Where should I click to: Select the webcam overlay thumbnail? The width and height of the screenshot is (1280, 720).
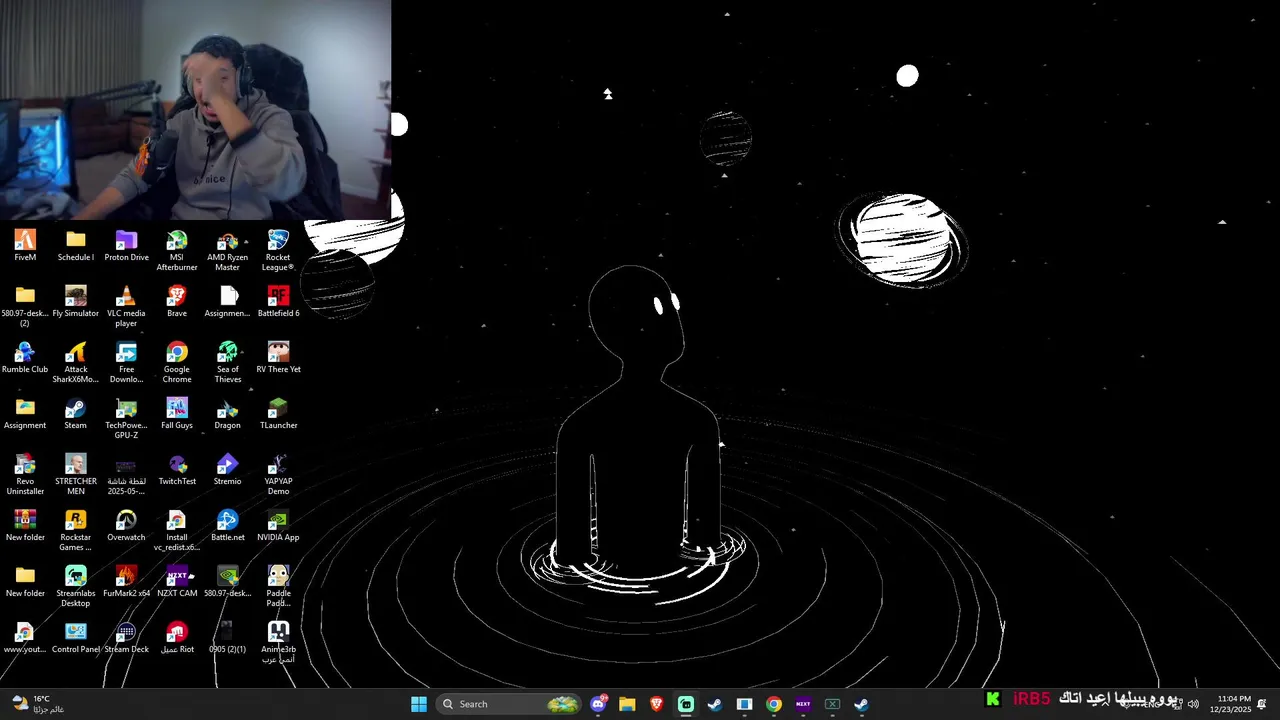coord(196,110)
